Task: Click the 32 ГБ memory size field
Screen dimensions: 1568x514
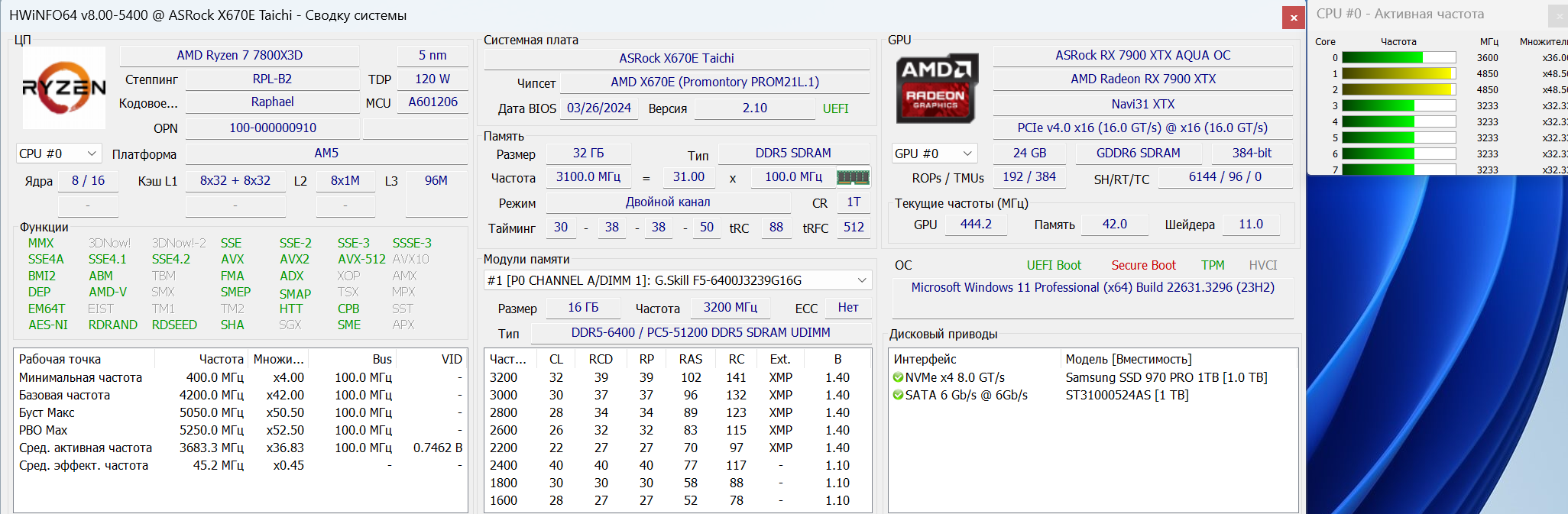Action: [x=588, y=153]
